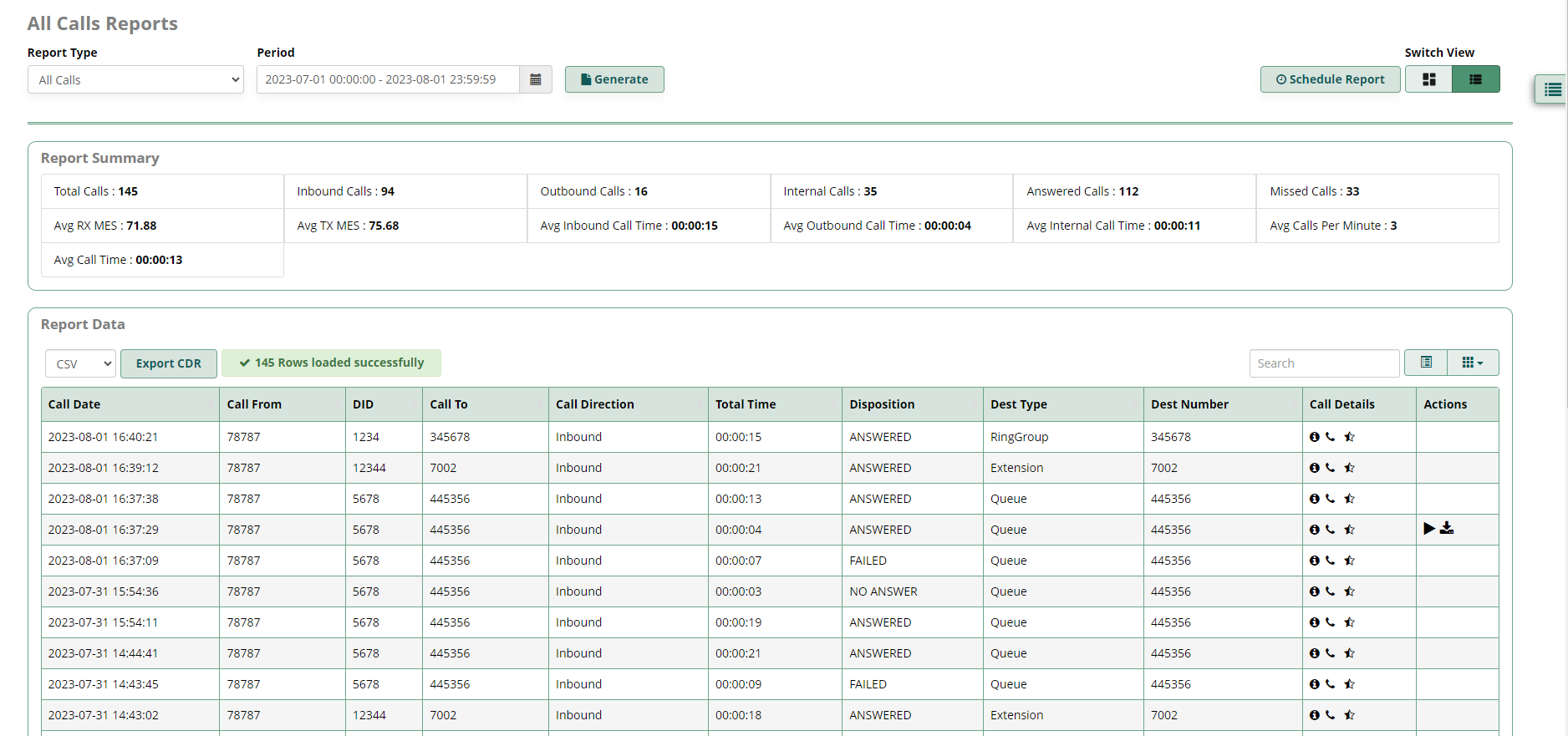
Task: Download the recording of the 16:37:29 call
Action: click(x=1447, y=529)
